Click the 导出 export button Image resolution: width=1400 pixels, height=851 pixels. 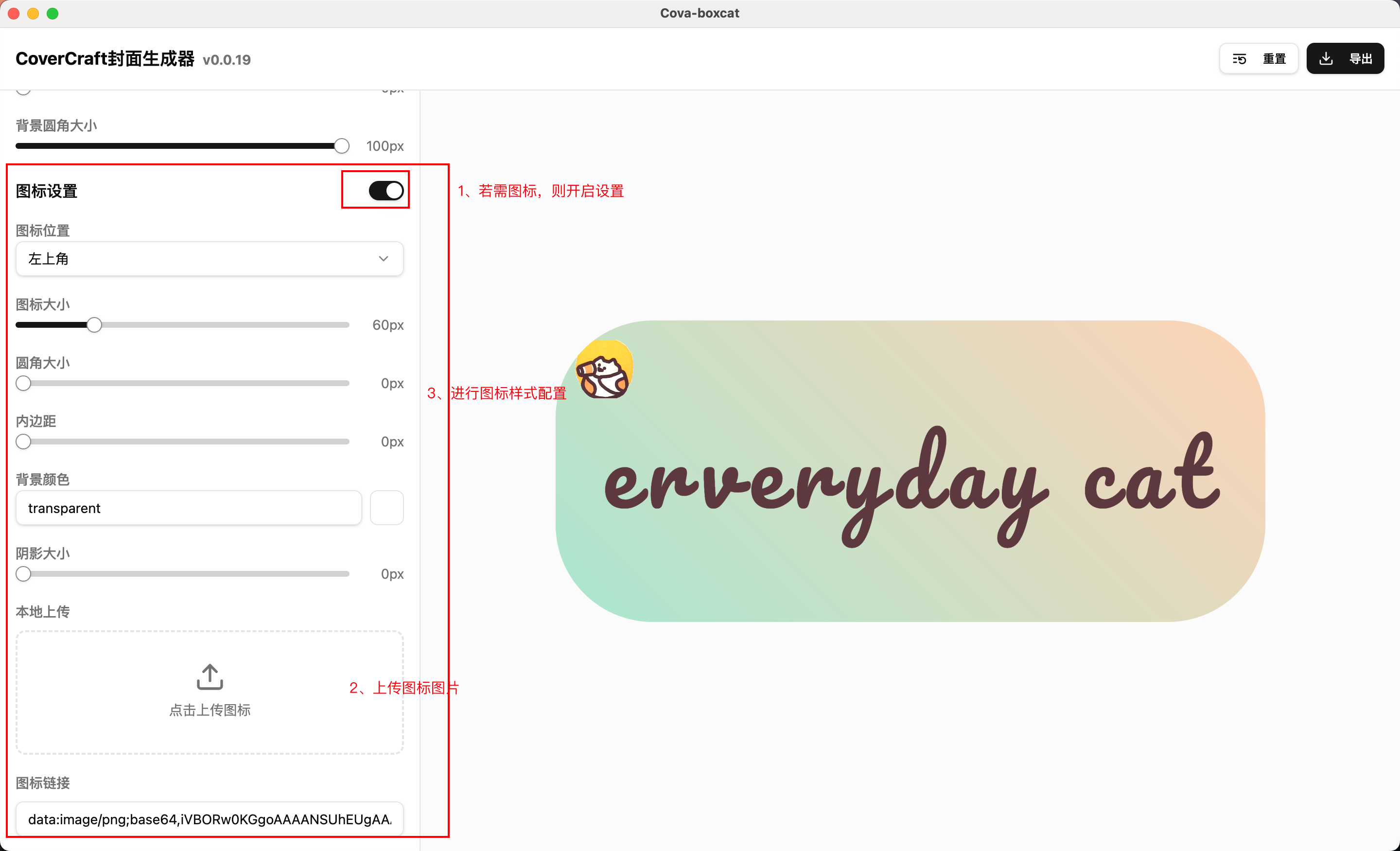point(1345,58)
